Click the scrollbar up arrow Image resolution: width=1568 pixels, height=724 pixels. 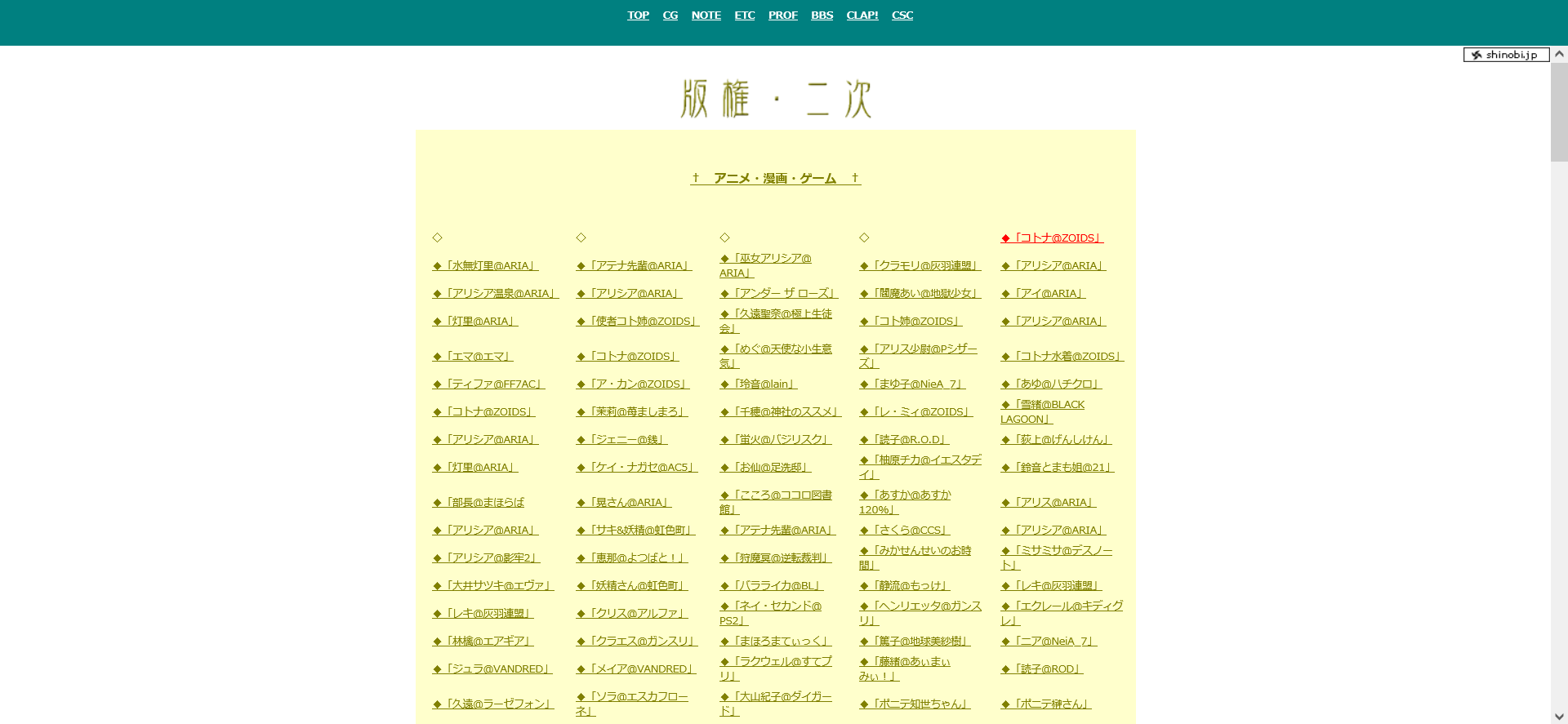(1559, 54)
